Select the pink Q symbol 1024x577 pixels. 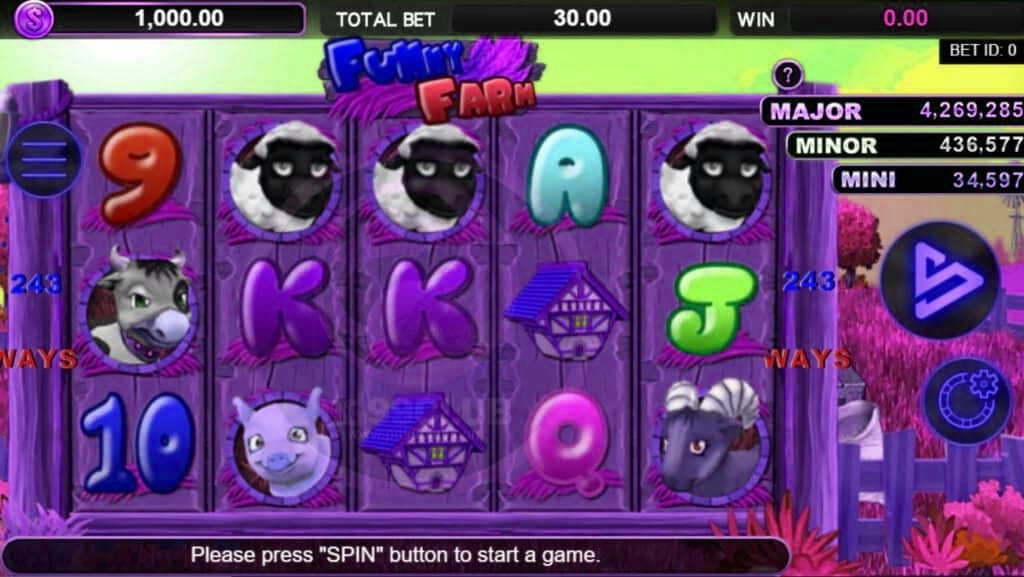[x=568, y=441]
